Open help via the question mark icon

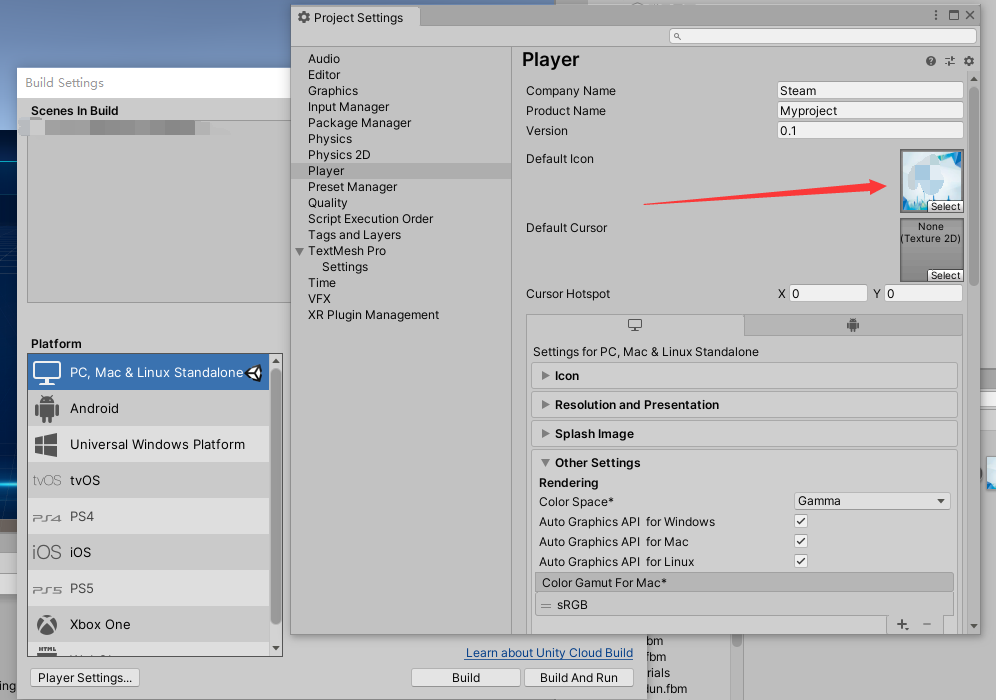point(930,61)
